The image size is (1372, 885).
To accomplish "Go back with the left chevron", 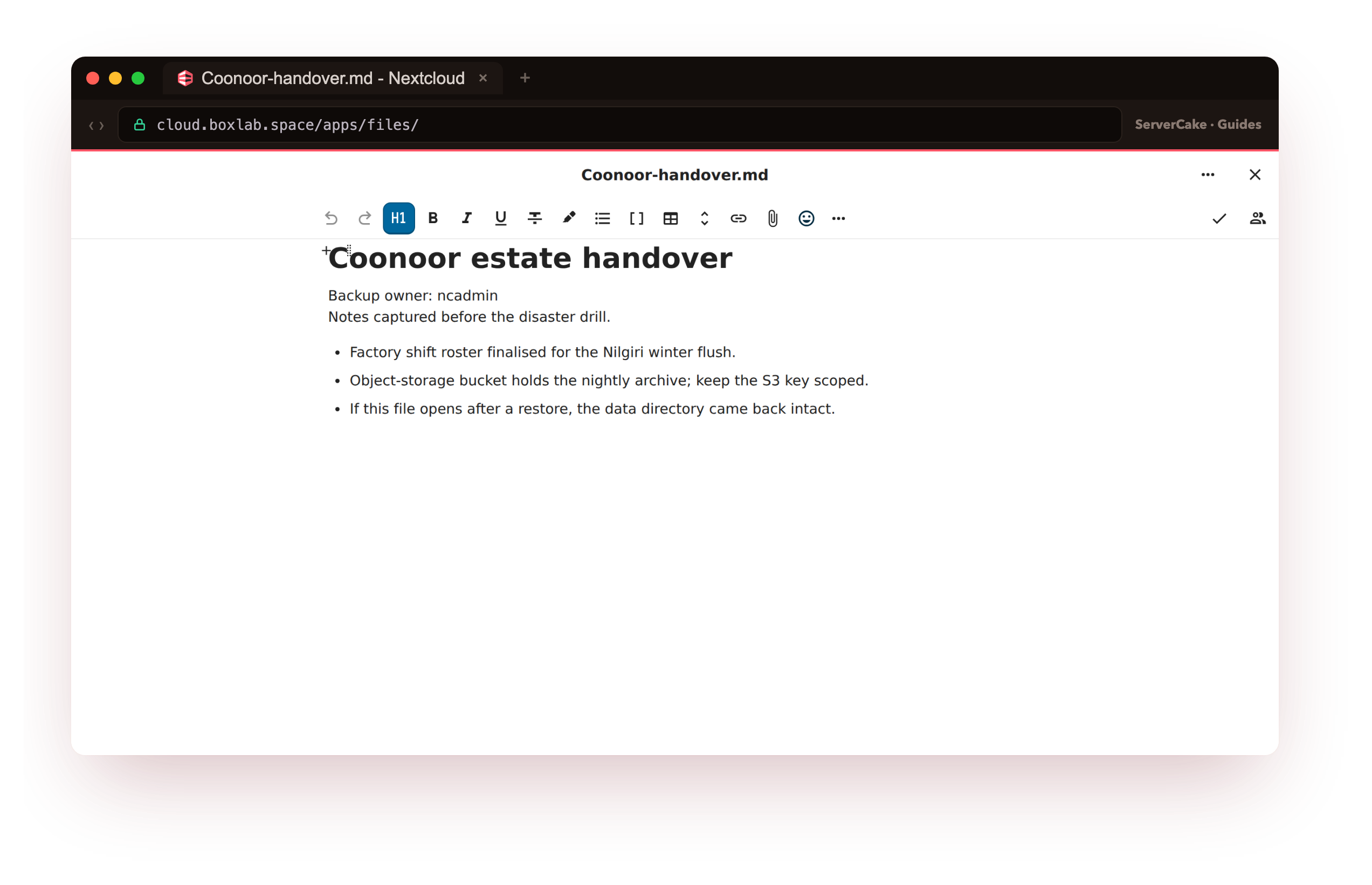I will click(x=92, y=125).
